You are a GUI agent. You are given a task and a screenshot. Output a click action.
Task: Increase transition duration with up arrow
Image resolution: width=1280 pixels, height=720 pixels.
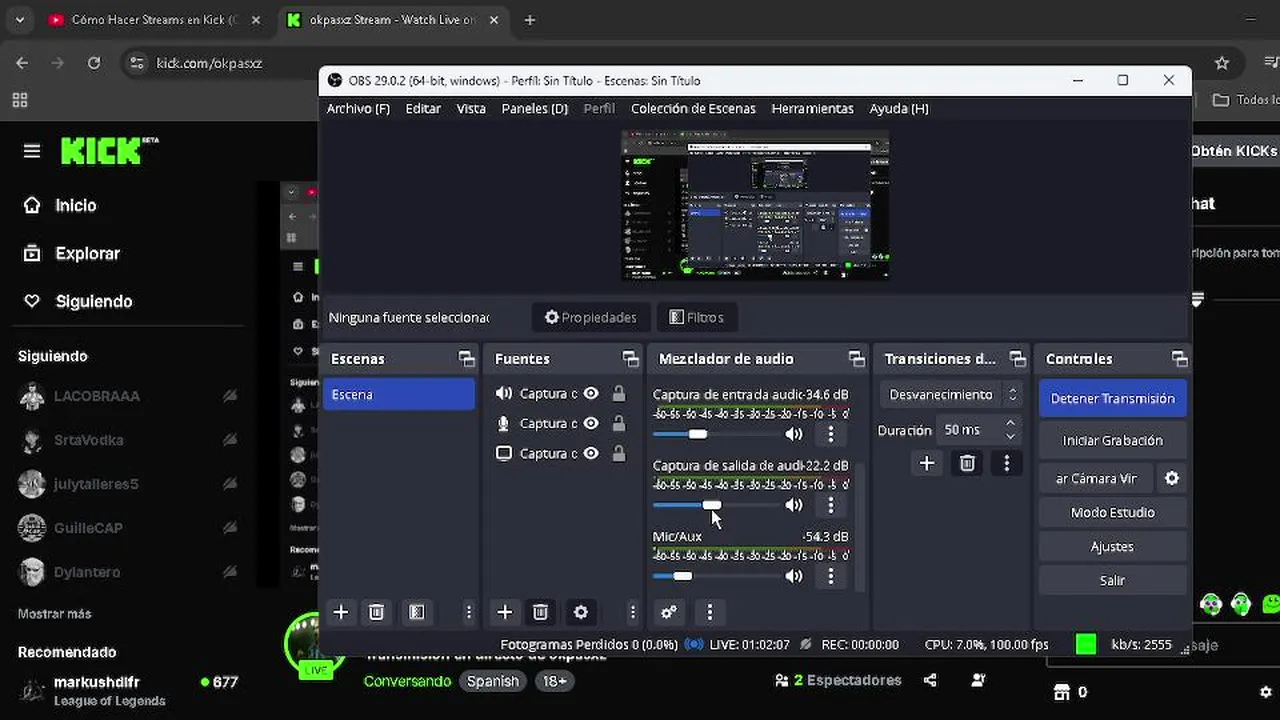point(1010,424)
